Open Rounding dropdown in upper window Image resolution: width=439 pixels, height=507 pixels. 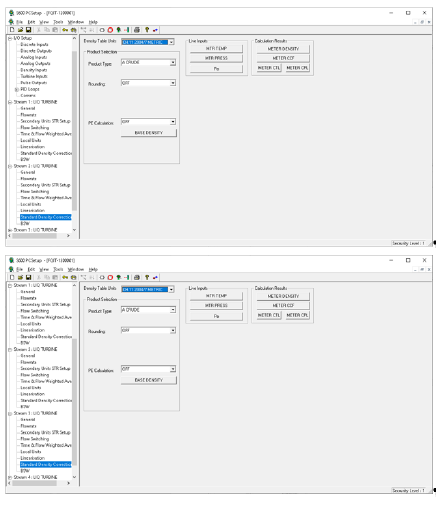(173, 83)
